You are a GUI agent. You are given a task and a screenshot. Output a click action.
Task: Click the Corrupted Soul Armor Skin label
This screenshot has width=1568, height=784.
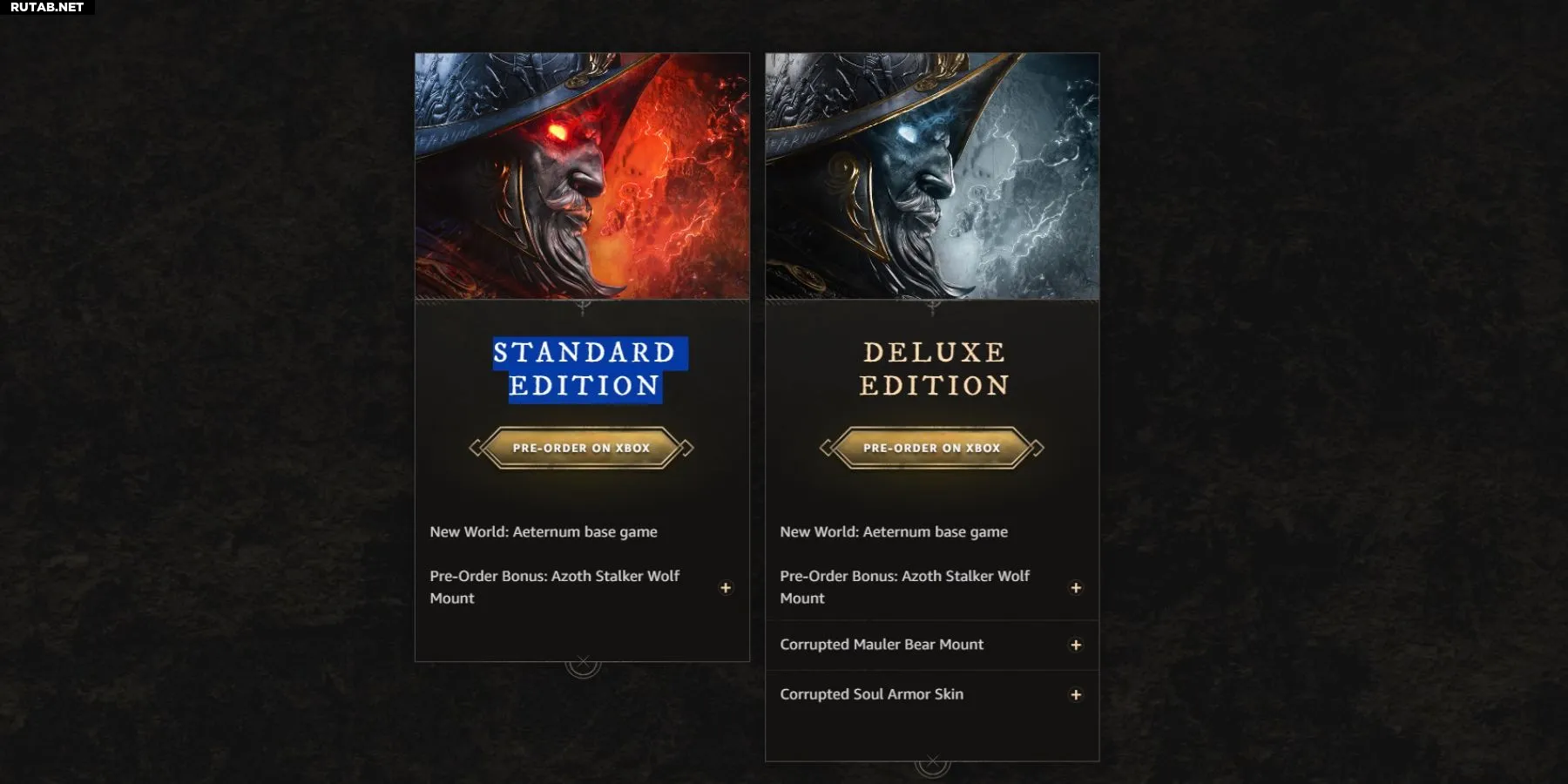point(872,694)
